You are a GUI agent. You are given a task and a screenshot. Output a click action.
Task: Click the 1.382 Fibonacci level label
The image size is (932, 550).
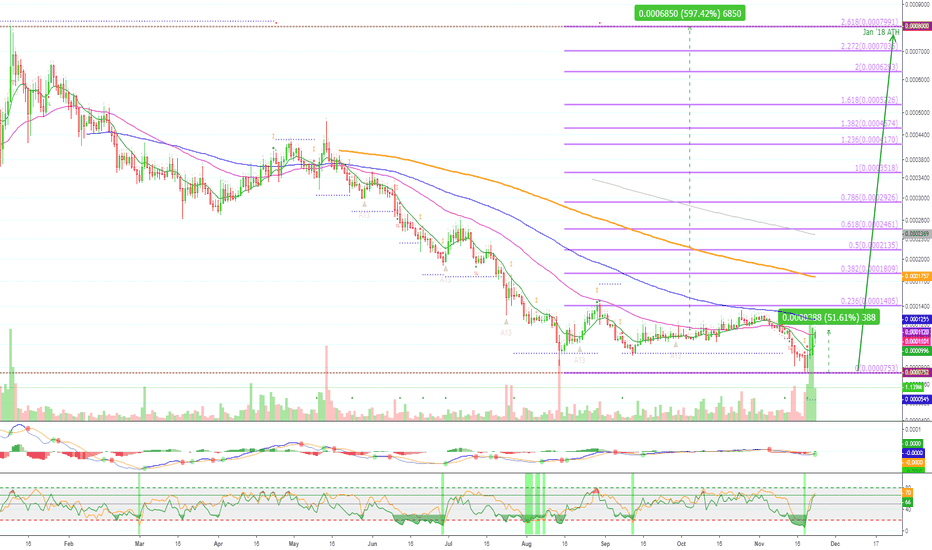click(x=870, y=124)
